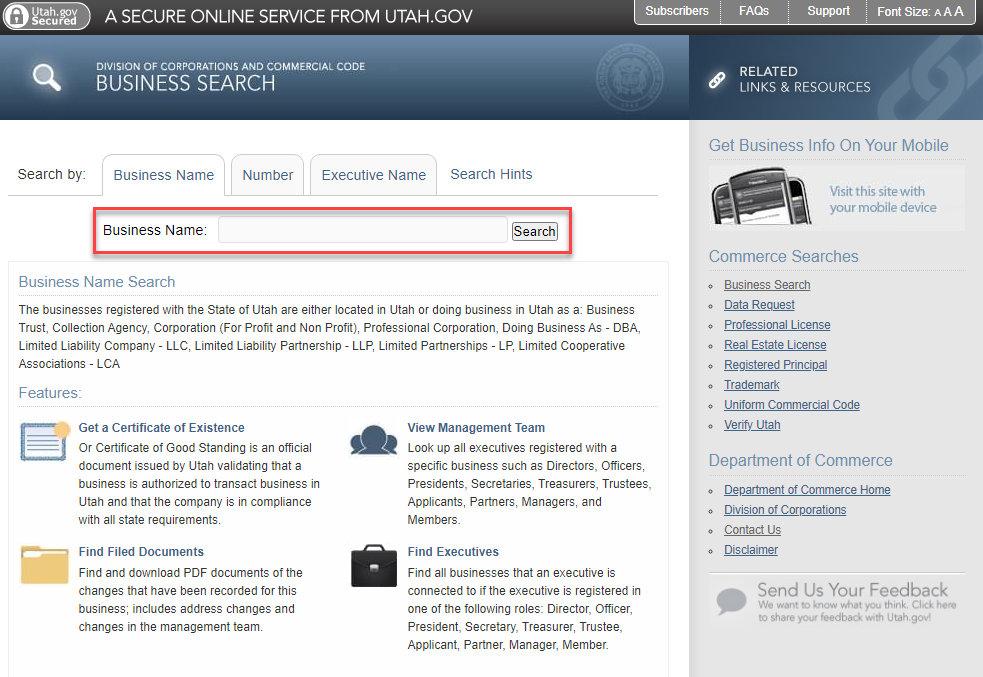Open the FAQs link in top bar

(754, 11)
